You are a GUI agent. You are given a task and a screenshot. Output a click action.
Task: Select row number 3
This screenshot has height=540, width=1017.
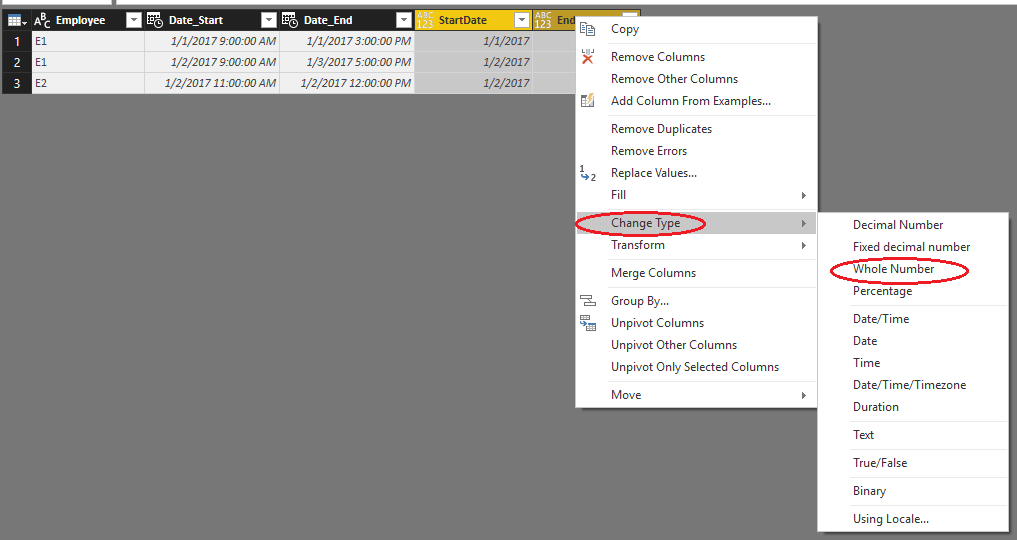(17, 83)
